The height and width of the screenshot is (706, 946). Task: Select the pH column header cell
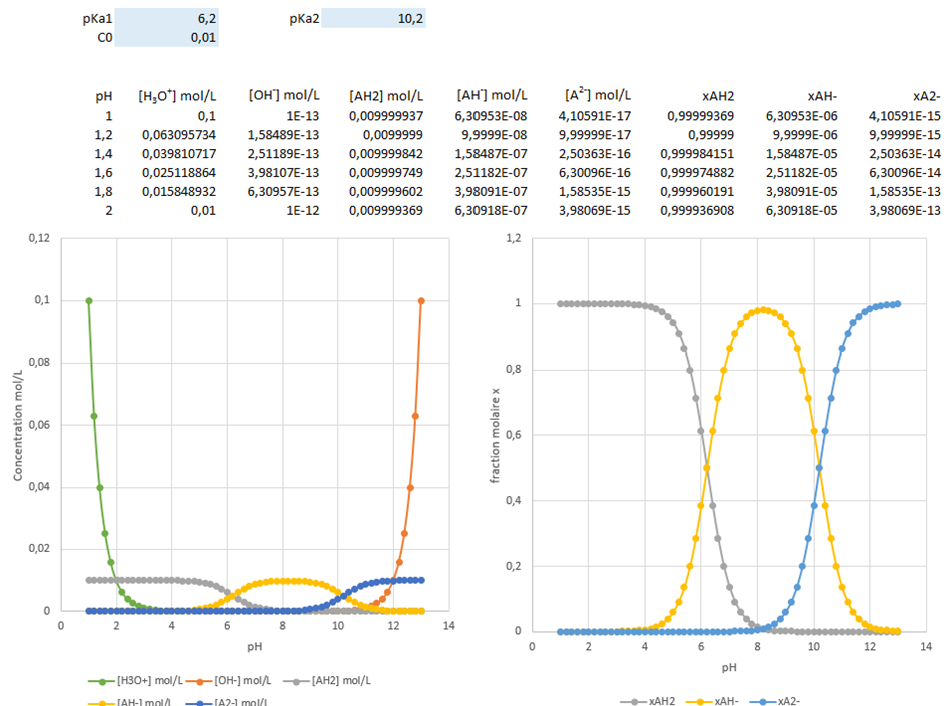point(103,96)
